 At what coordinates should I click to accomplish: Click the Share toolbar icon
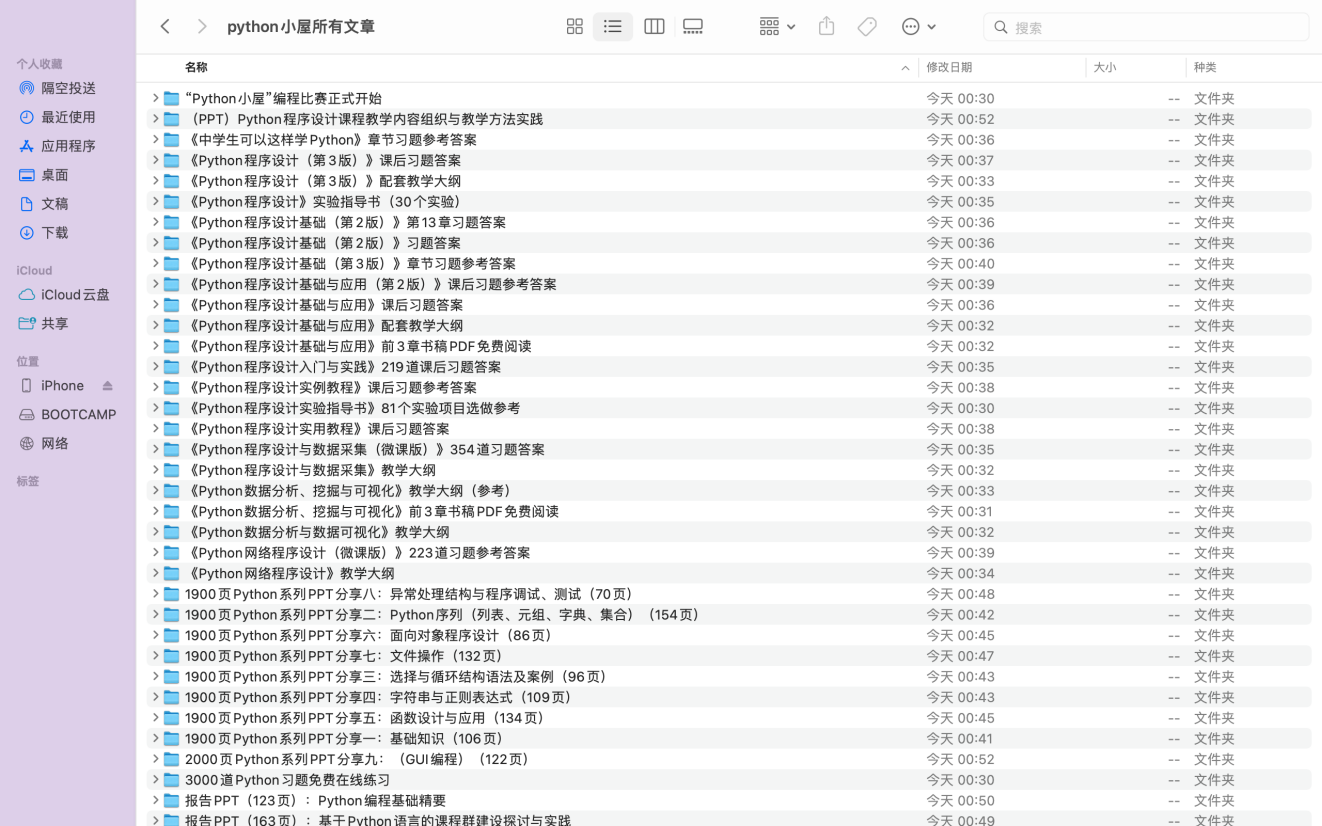tap(826, 27)
